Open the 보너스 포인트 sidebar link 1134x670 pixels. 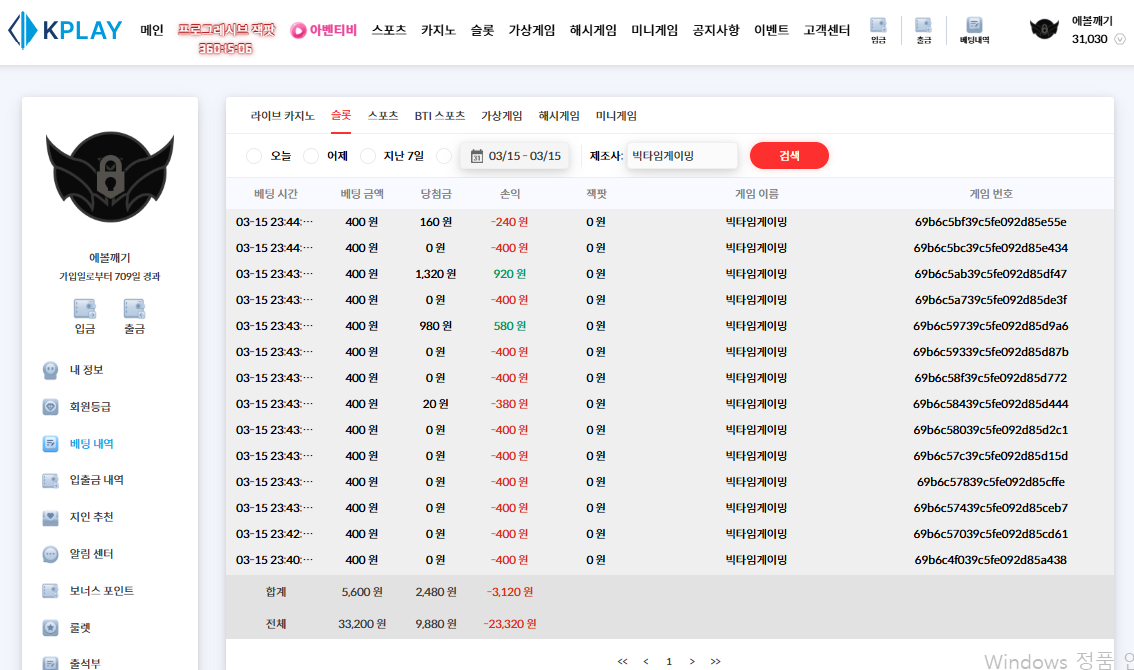tap(101, 591)
